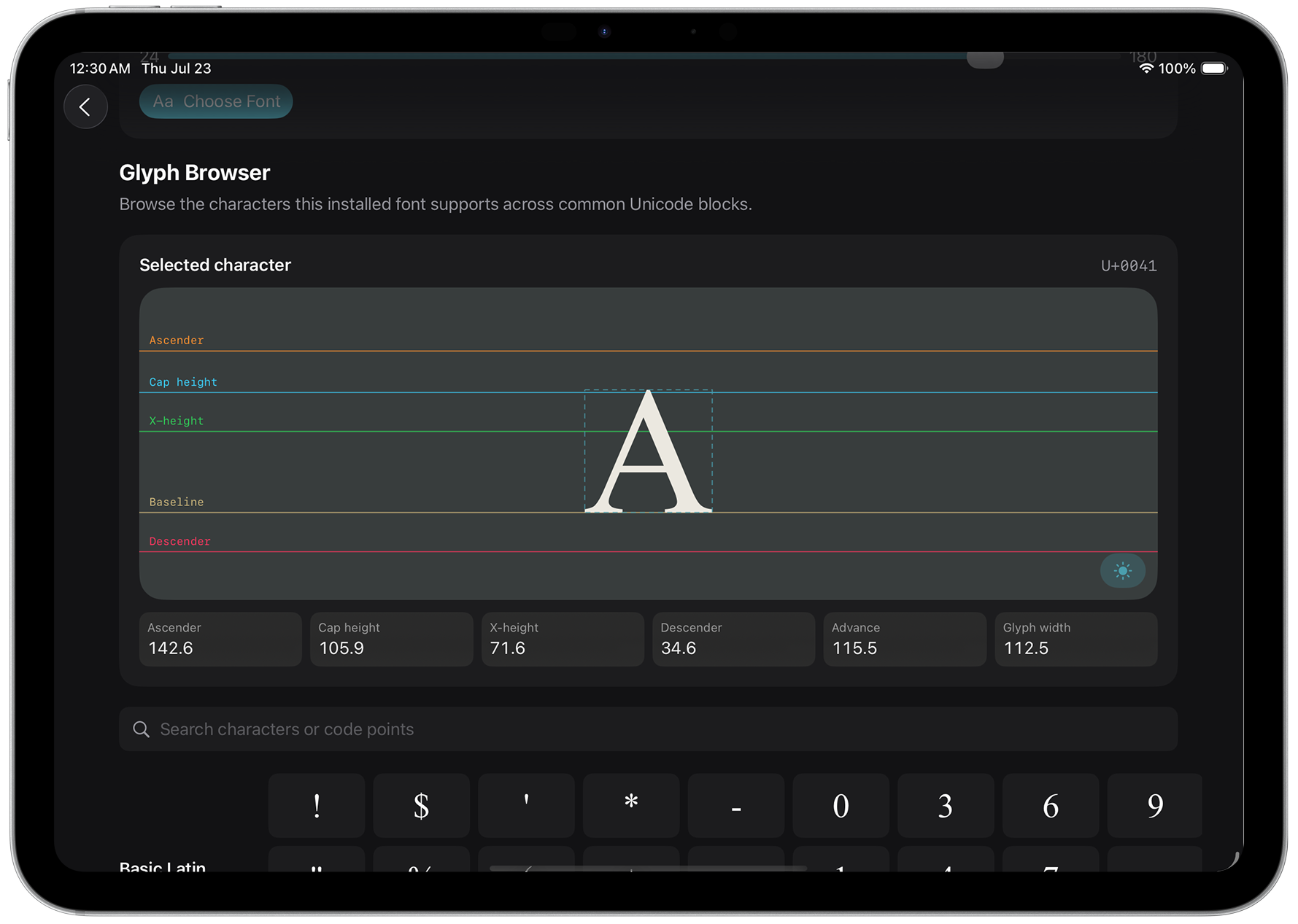Click the orange Ascender guide label
The height and width of the screenshot is (924, 1298).
[177, 340]
